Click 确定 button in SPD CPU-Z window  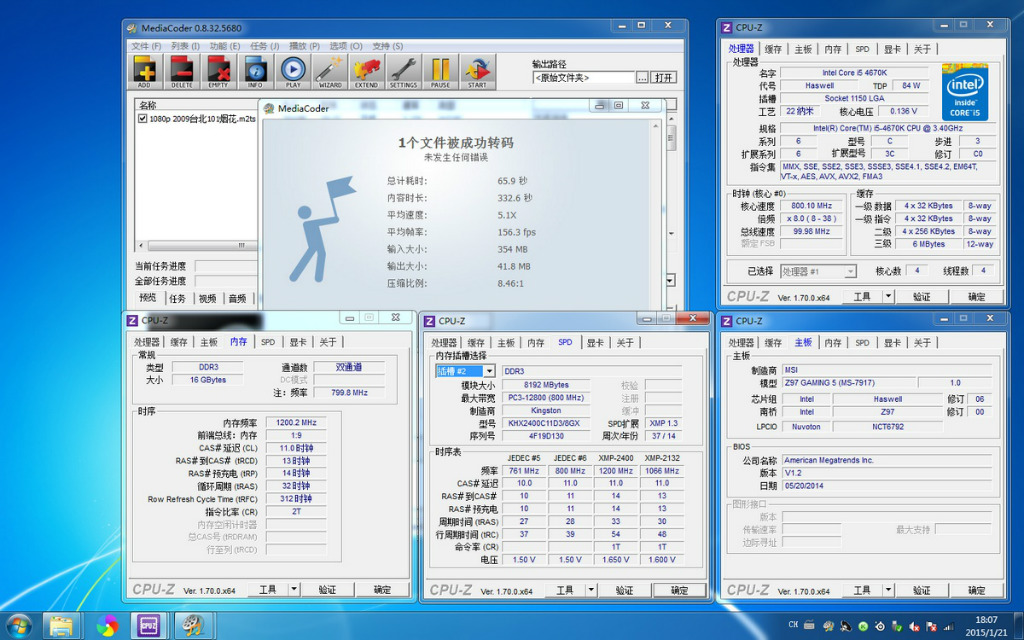click(x=679, y=590)
